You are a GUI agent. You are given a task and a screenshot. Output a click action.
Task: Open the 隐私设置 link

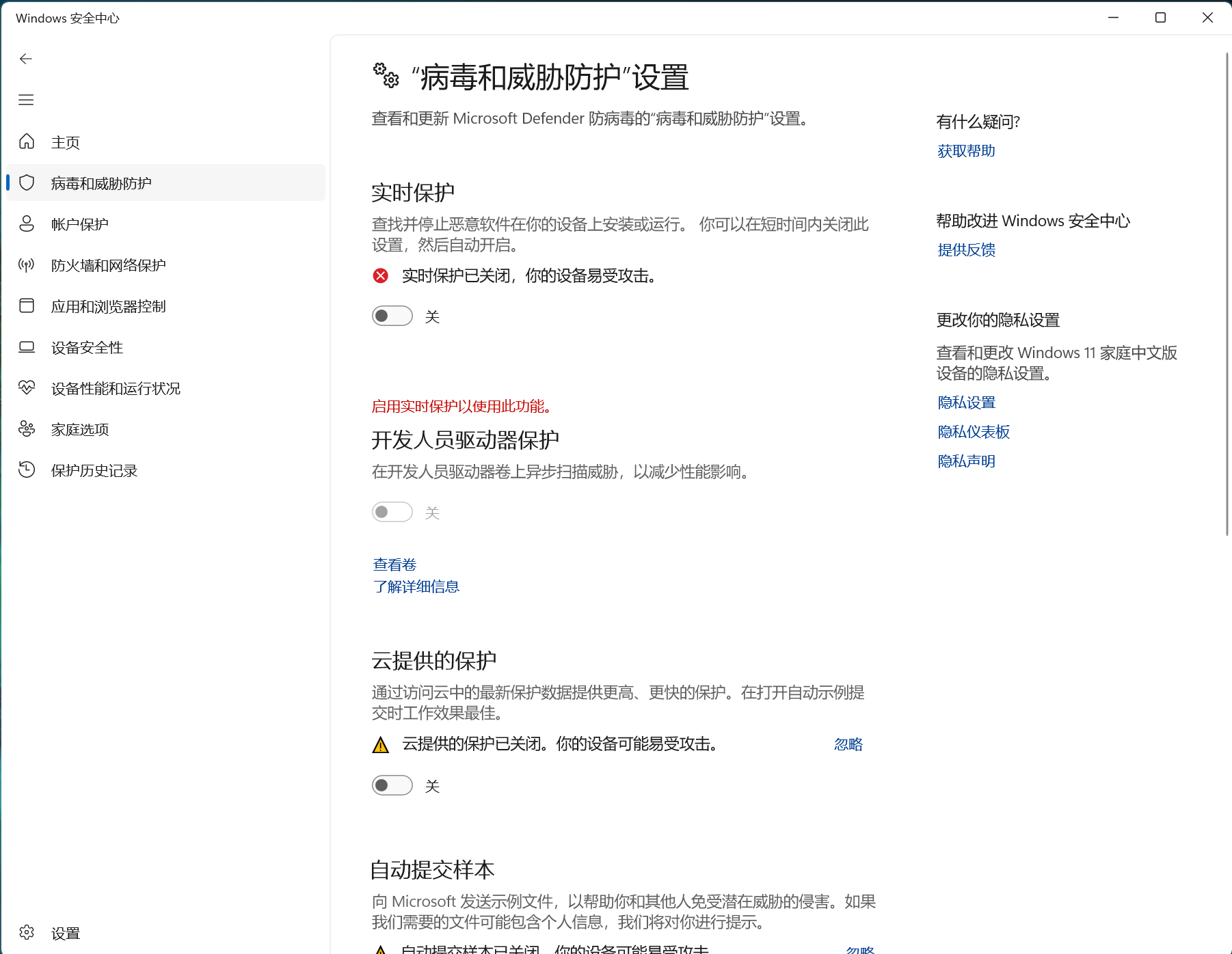pyautogui.click(x=966, y=403)
